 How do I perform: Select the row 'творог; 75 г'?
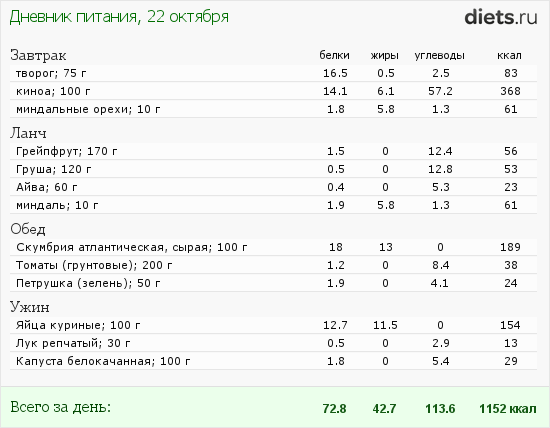click(273, 73)
